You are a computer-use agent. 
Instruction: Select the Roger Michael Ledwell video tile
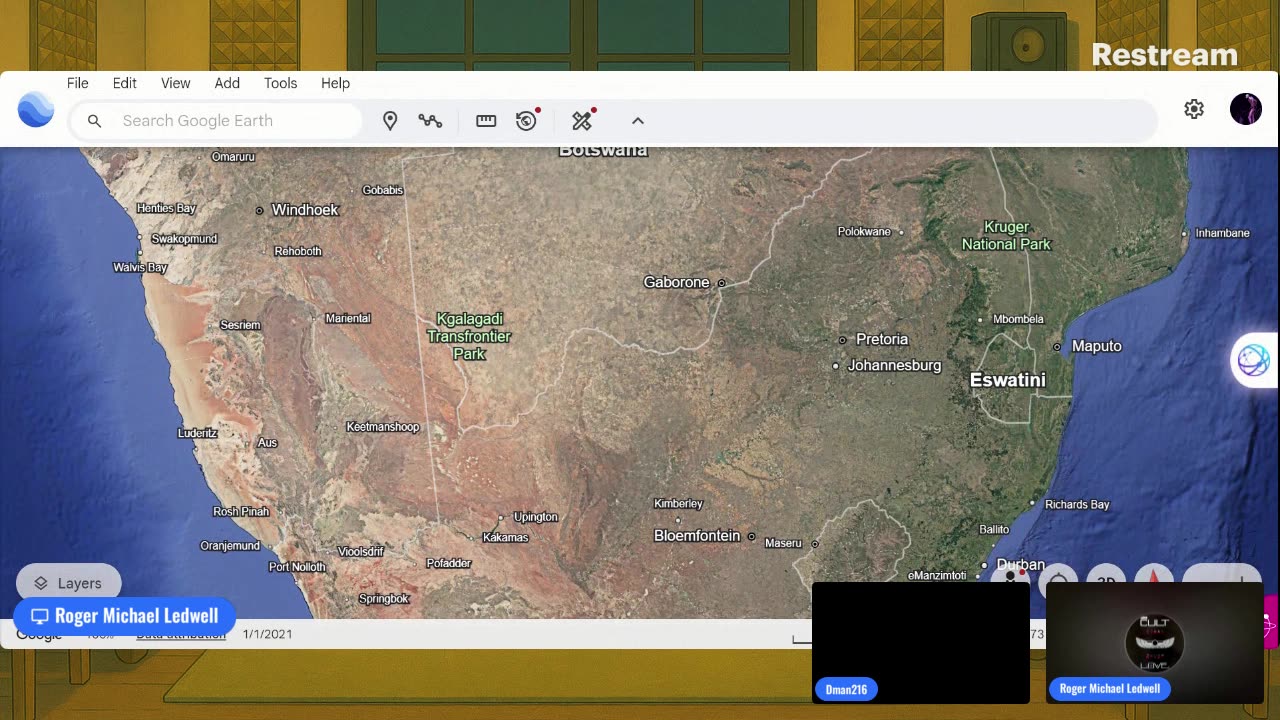tap(1154, 642)
